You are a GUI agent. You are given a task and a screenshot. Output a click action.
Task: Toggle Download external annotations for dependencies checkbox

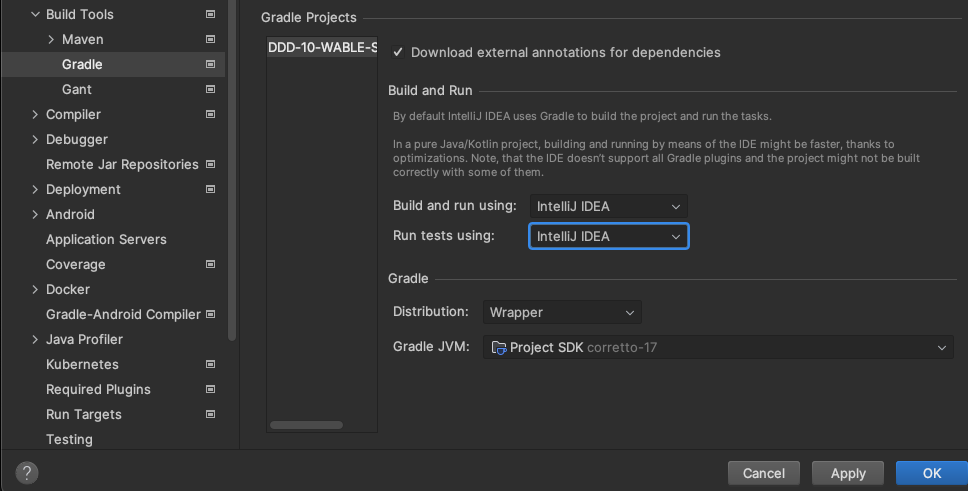pyautogui.click(x=398, y=52)
